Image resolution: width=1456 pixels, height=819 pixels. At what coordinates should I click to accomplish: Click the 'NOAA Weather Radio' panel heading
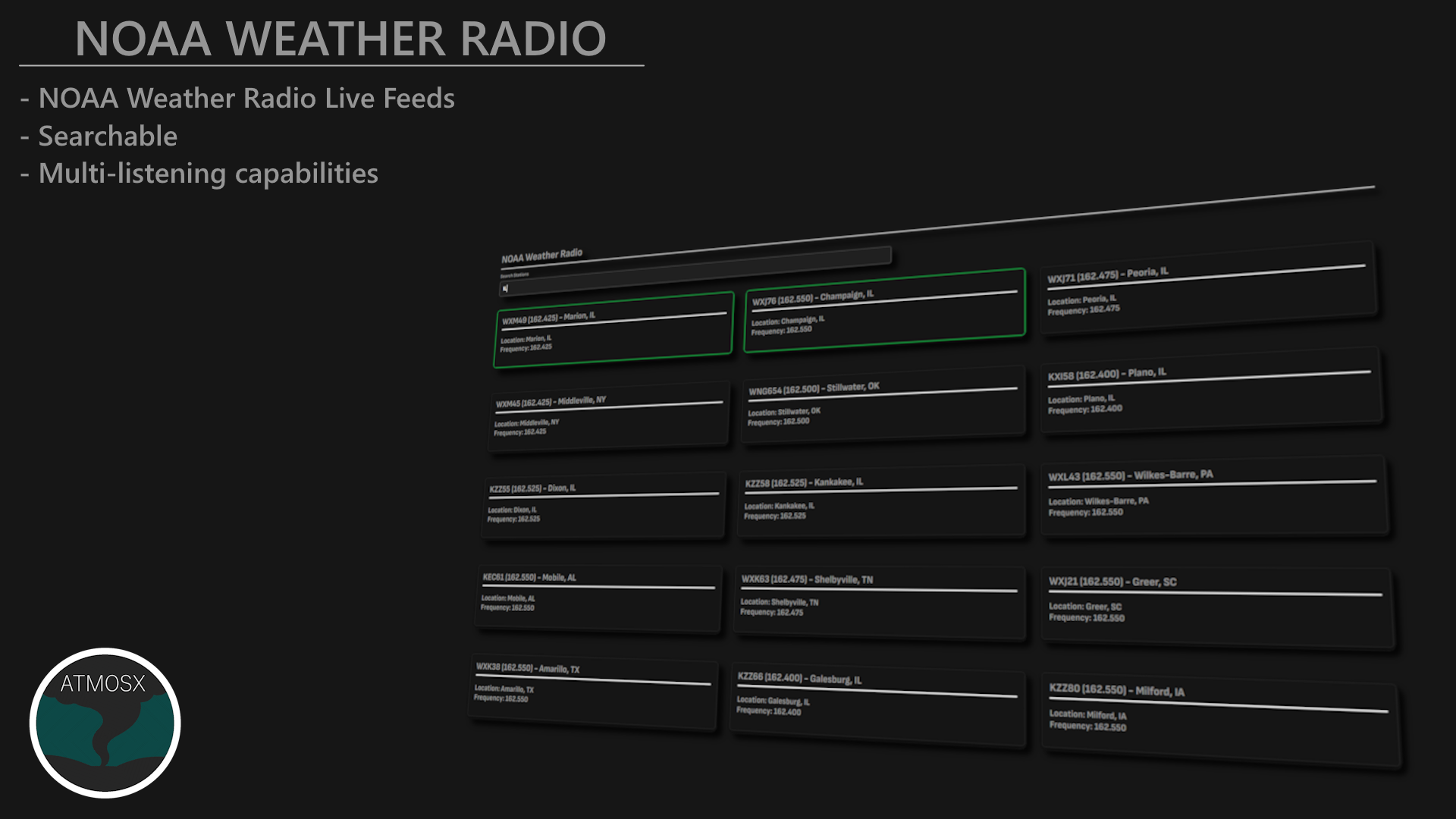[x=541, y=255]
